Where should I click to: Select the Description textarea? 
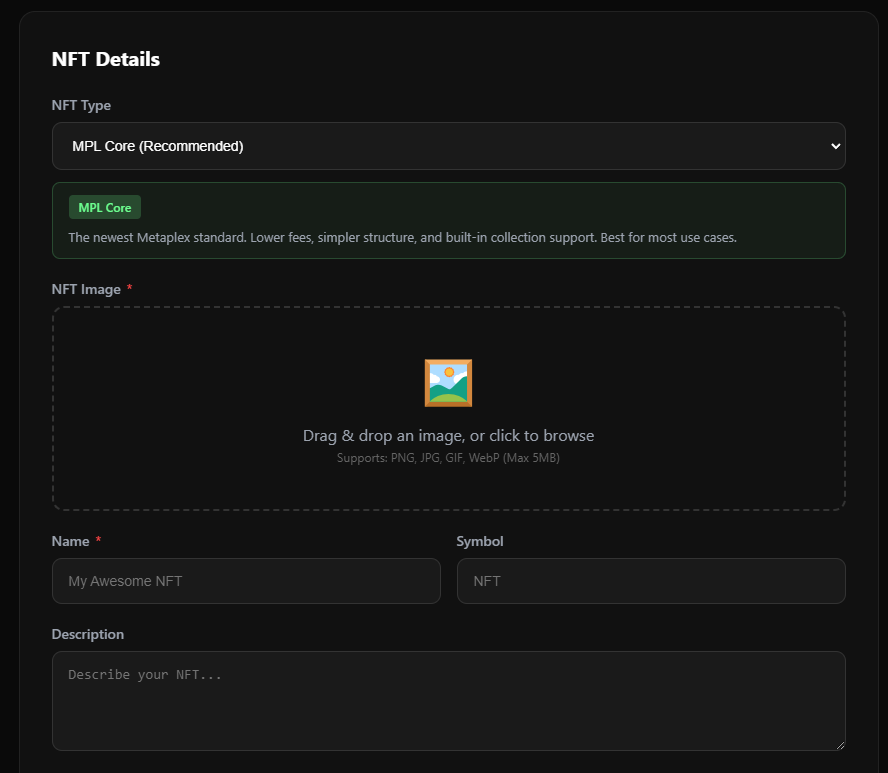448,701
